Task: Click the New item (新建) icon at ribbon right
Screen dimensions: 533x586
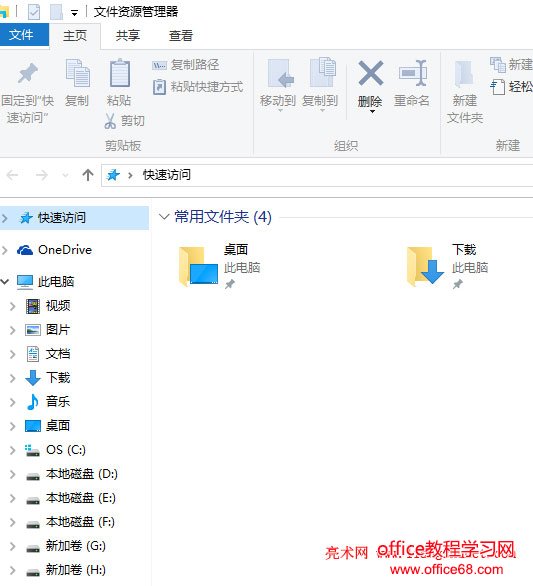Action: 498,65
